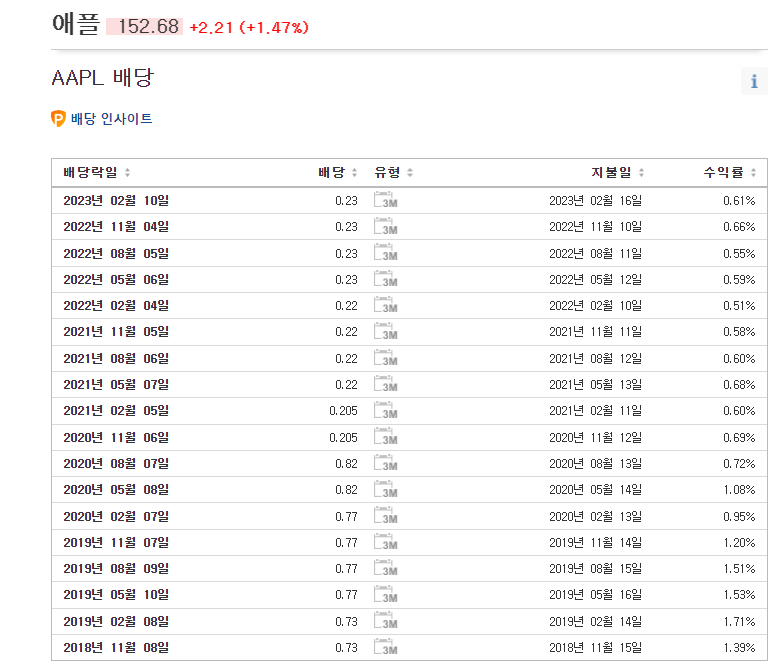
Task: Click 3M type icon in 2020년 08월 07일 row
Action: (x=386, y=463)
